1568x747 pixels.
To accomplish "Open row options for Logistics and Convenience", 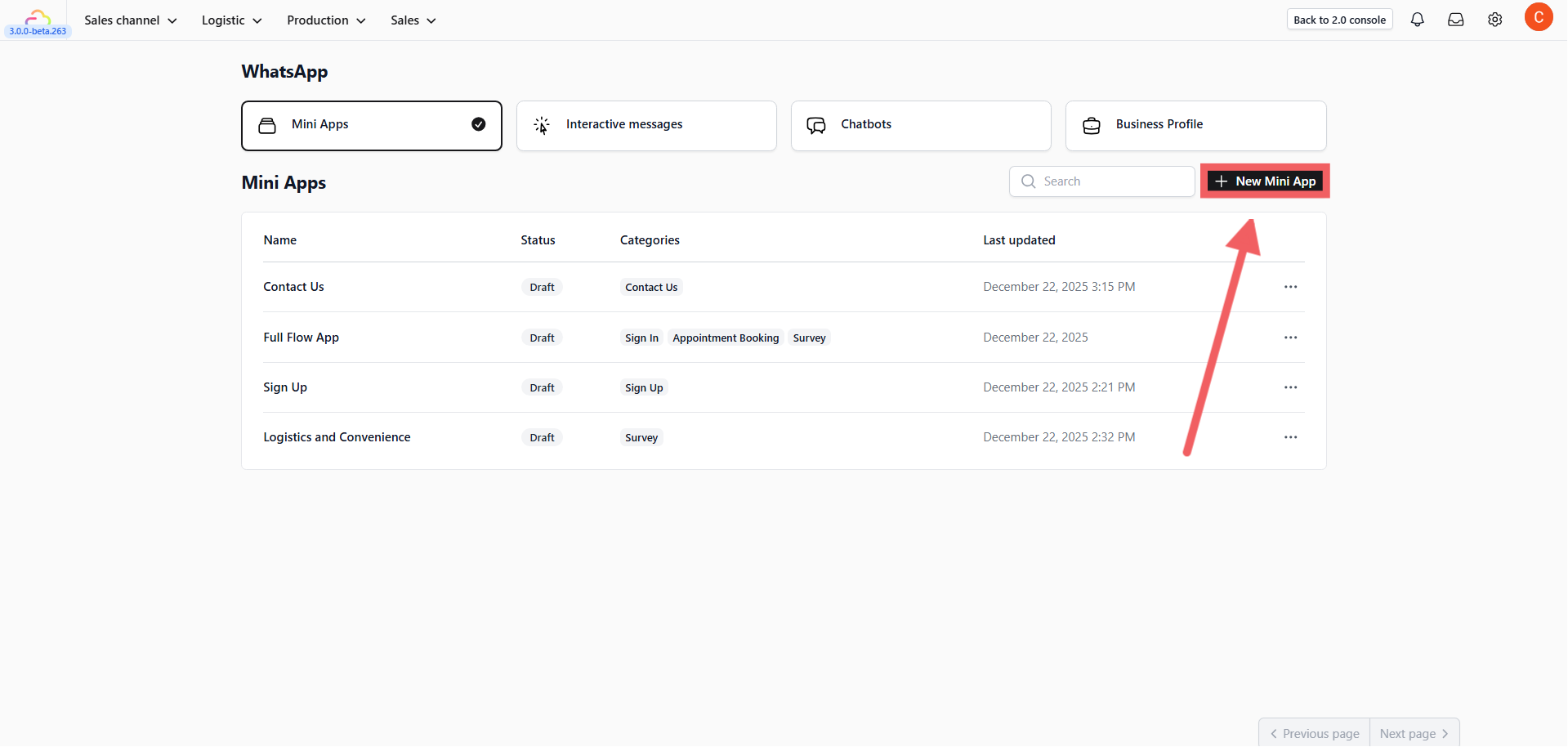I will 1290,437.
